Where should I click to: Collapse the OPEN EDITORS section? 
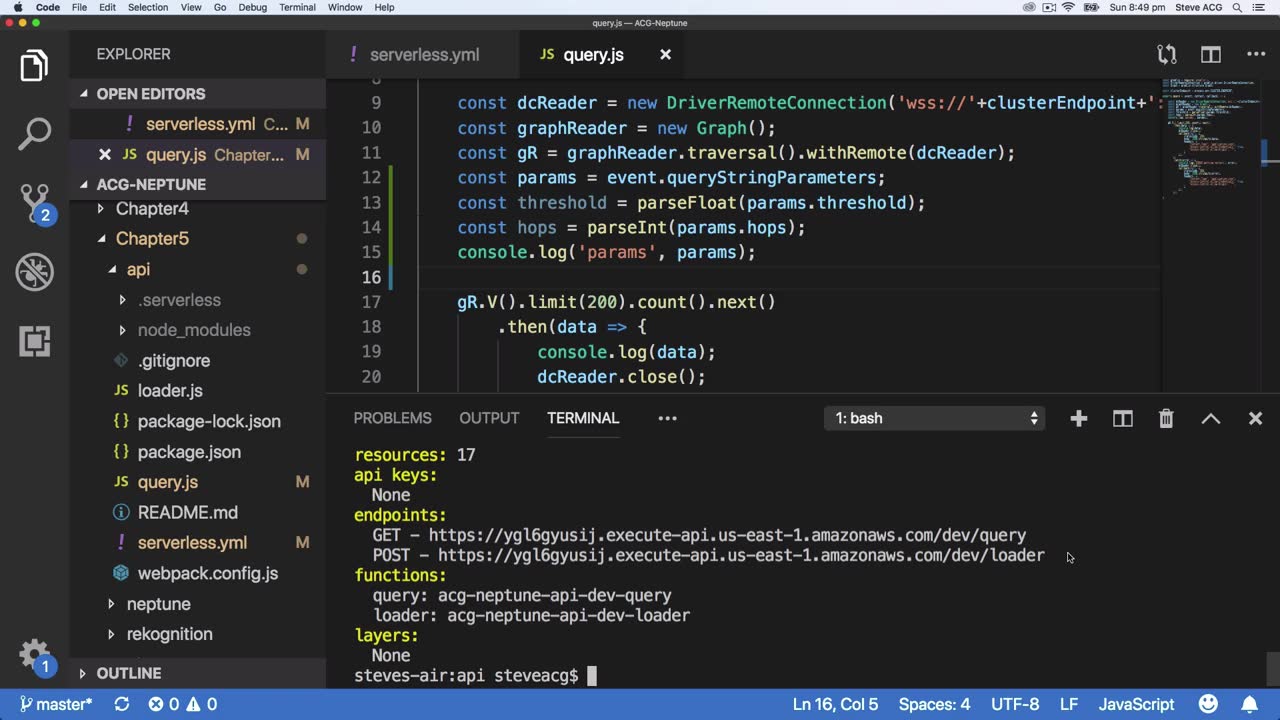pos(150,94)
